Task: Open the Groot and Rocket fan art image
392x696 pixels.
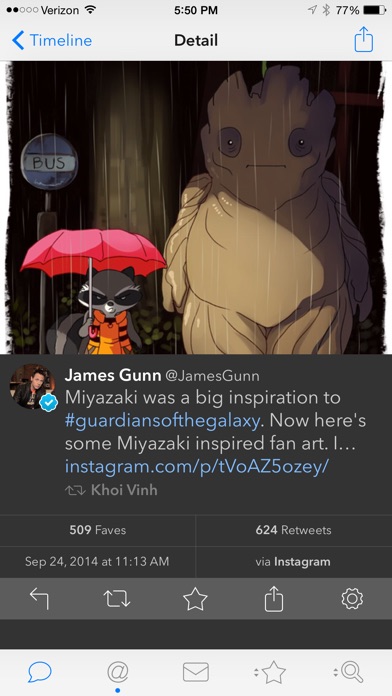Action: (x=196, y=207)
